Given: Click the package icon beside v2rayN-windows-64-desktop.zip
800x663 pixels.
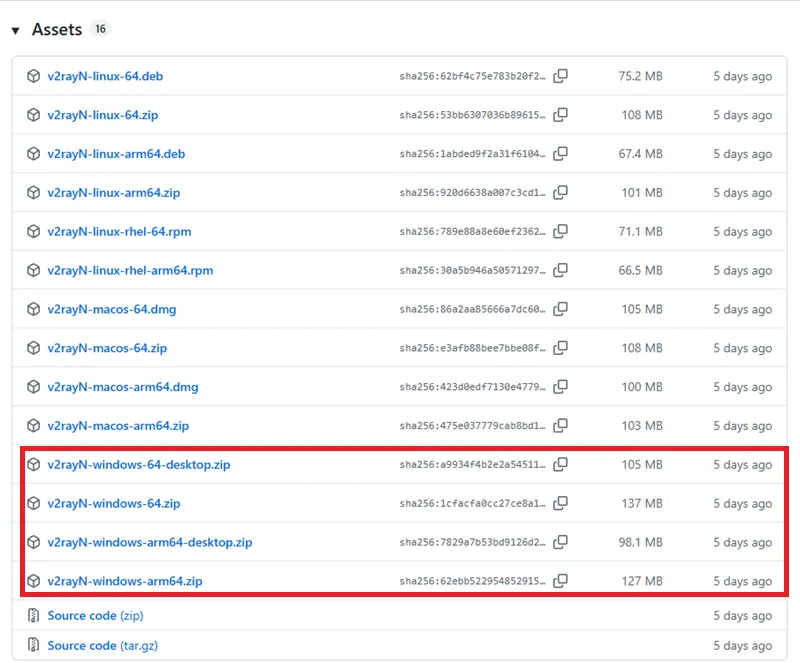Looking at the screenshot, I should 32,464.
